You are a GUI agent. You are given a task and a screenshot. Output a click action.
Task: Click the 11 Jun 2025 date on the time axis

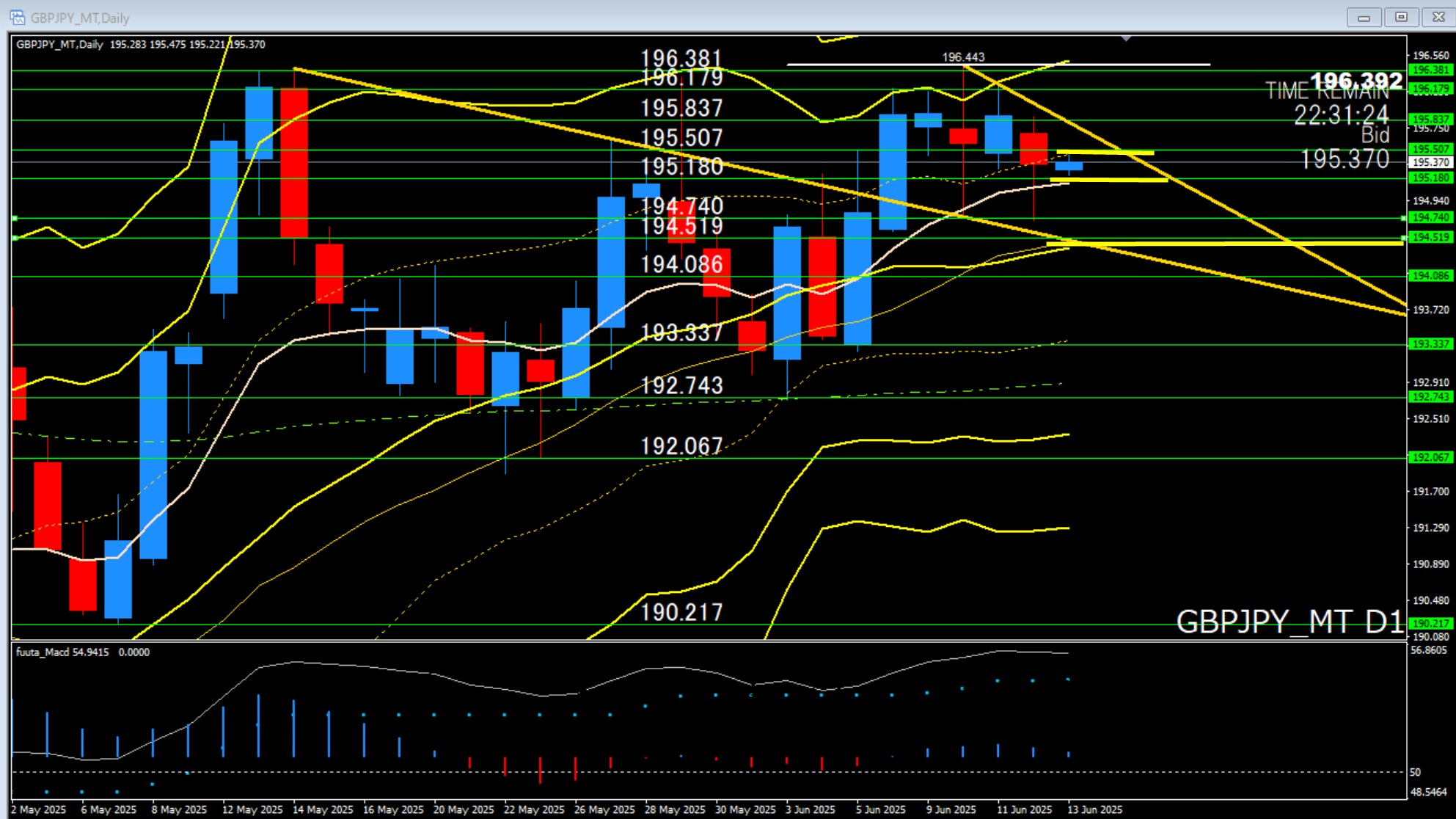click(1024, 809)
